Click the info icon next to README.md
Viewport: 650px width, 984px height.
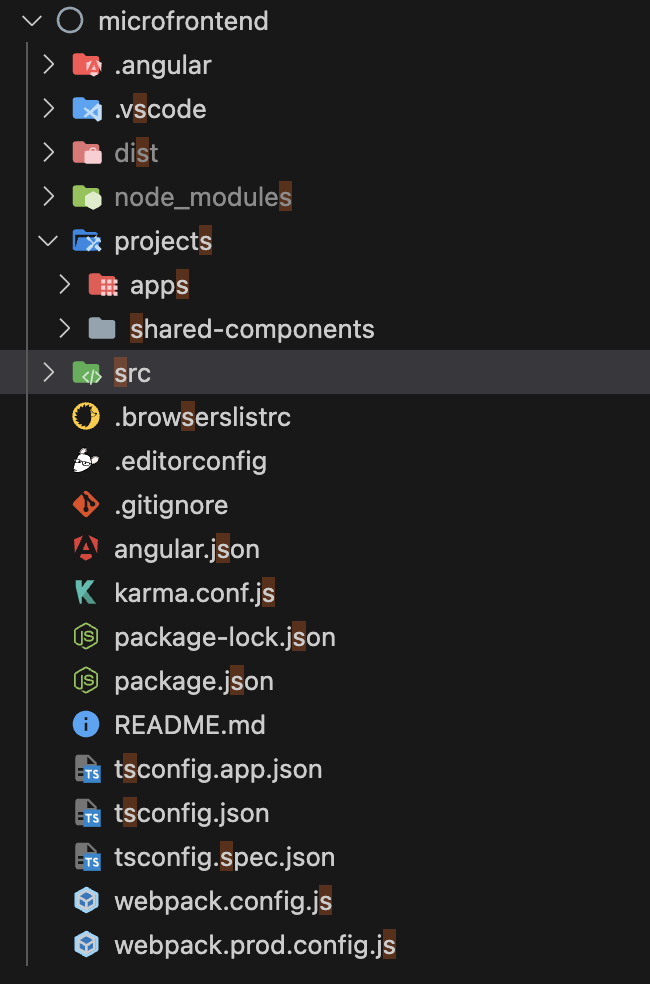coord(87,725)
